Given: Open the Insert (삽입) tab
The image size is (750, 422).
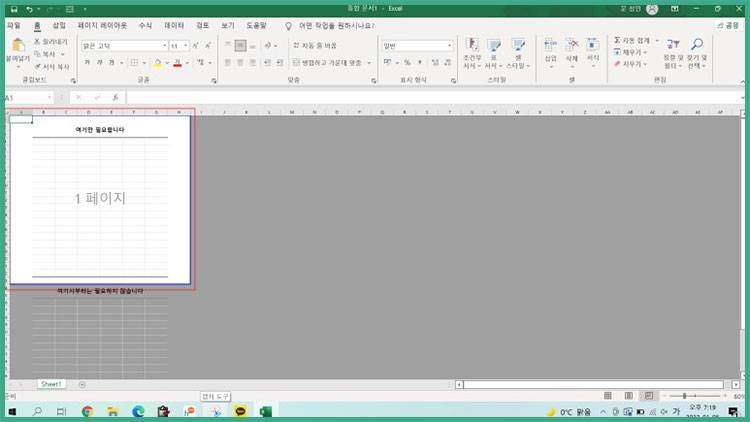Looking at the screenshot, I should pos(59,25).
